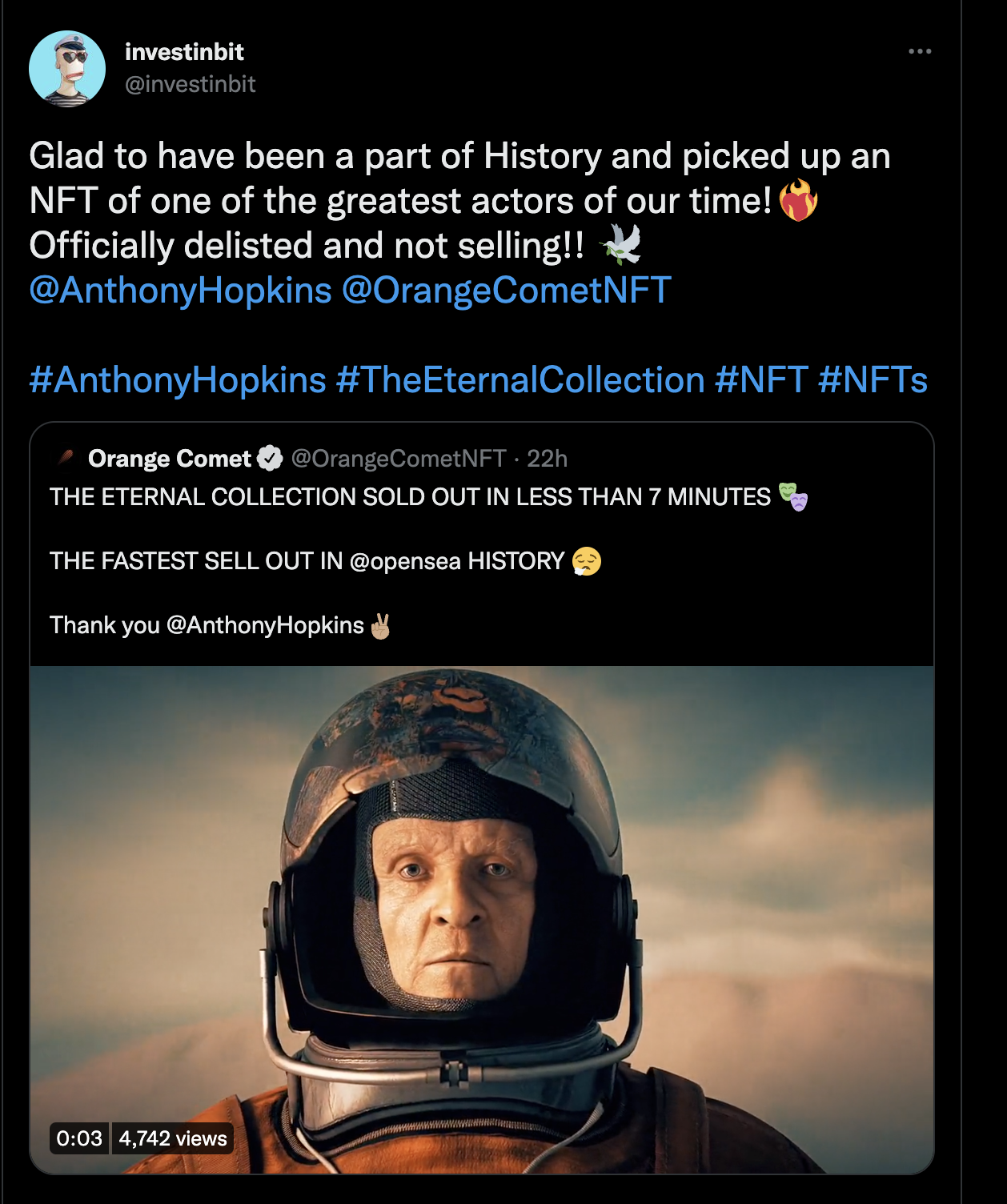The image size is (1007, 1204).
Task: Open the #NFT hashtag
Action: 761,379
